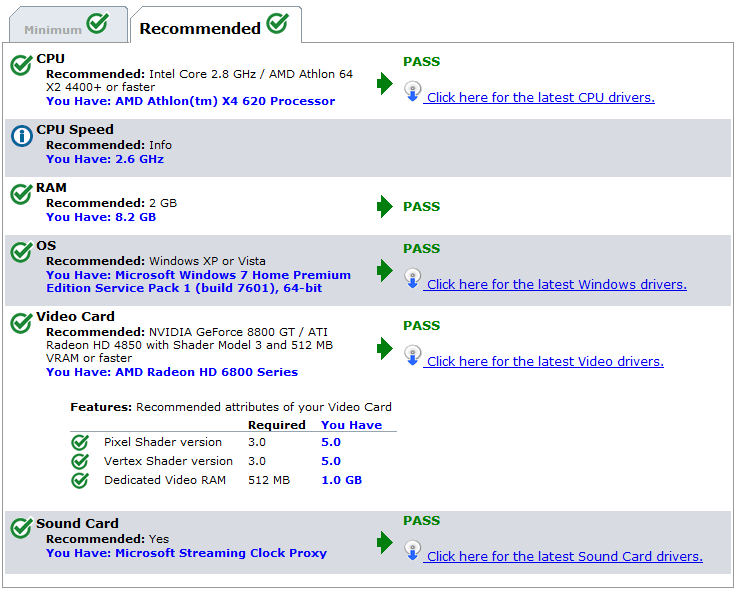Open the latest Windows drivers link

click(555, 284)
